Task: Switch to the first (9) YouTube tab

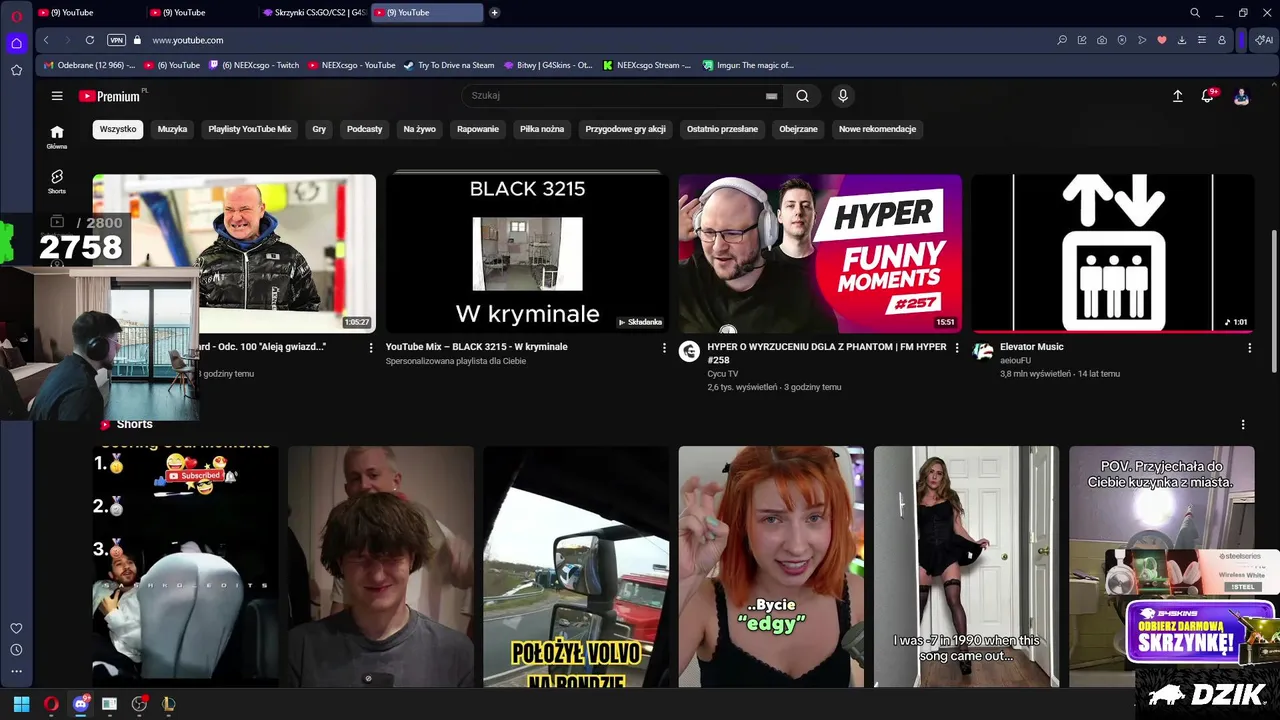Action: [x=90, y=13]
